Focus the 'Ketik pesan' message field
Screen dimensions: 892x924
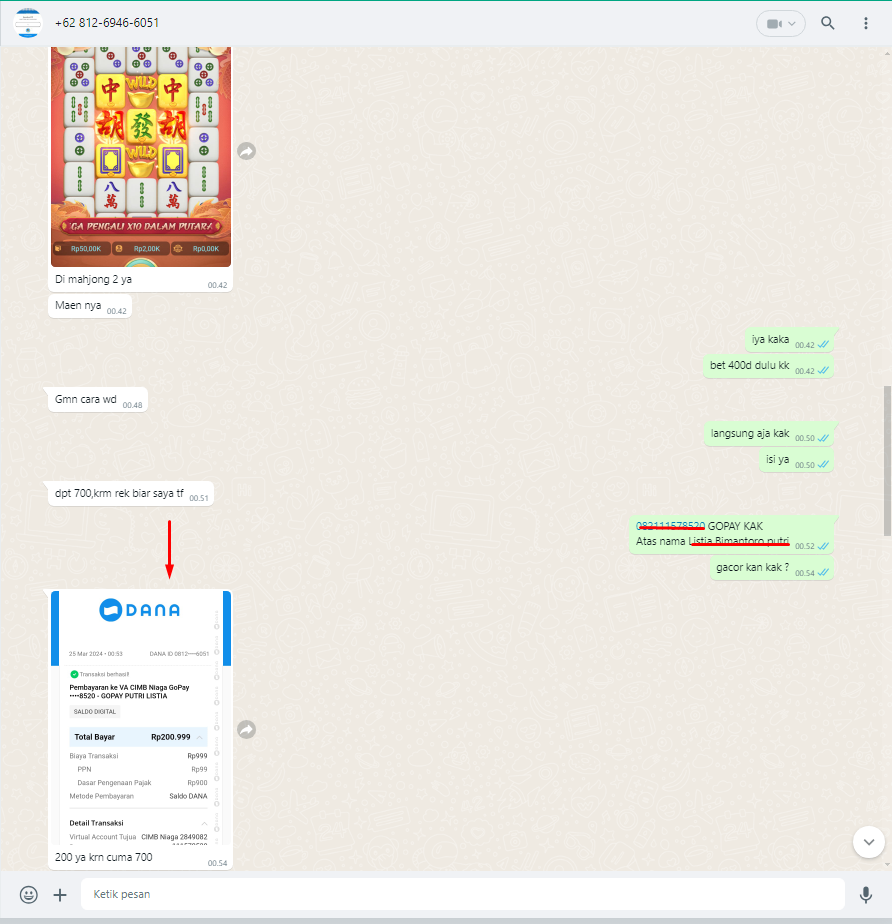pos(460,894)
